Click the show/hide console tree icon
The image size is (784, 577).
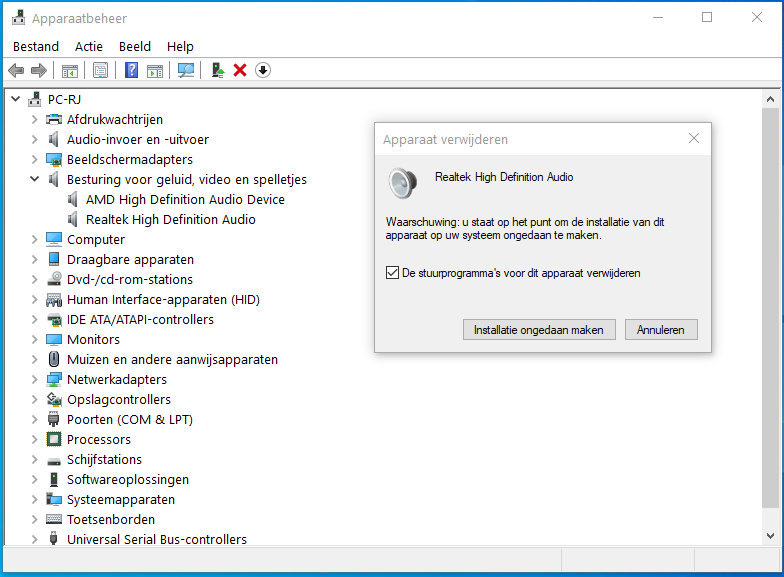pos(70,70)
